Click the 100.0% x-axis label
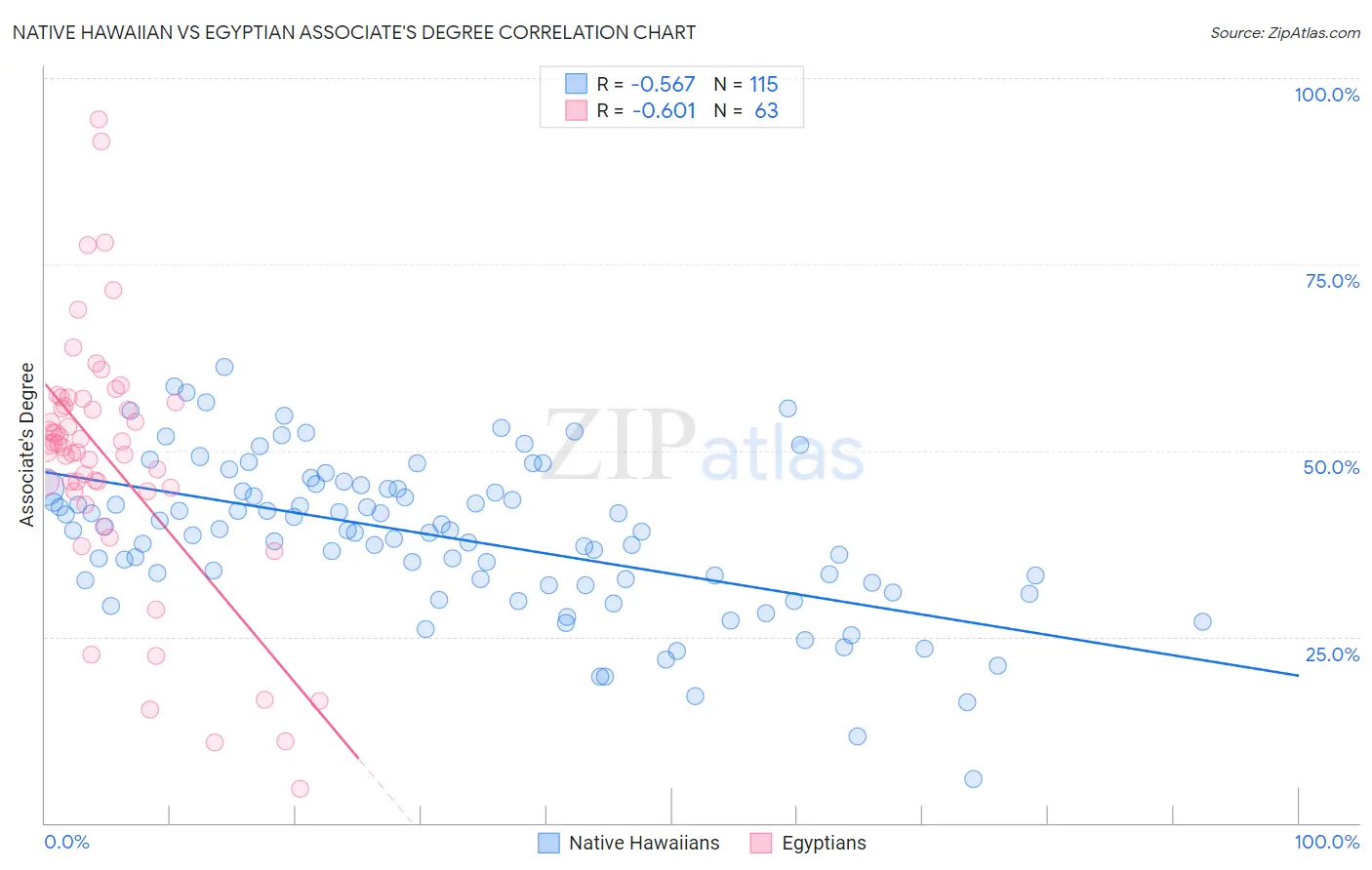Viewport: 1372px width, 870px height. point(1327,842)
